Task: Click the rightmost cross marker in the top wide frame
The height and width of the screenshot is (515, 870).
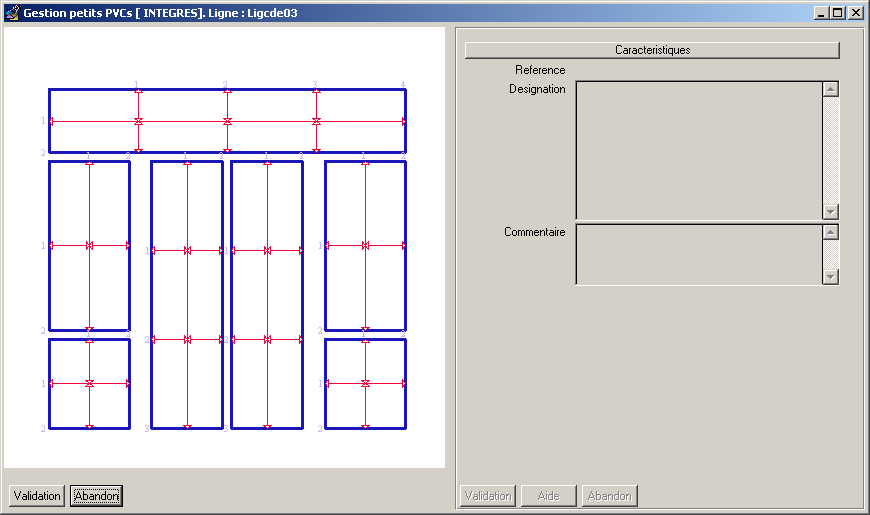Action: [x=316, y=121]
